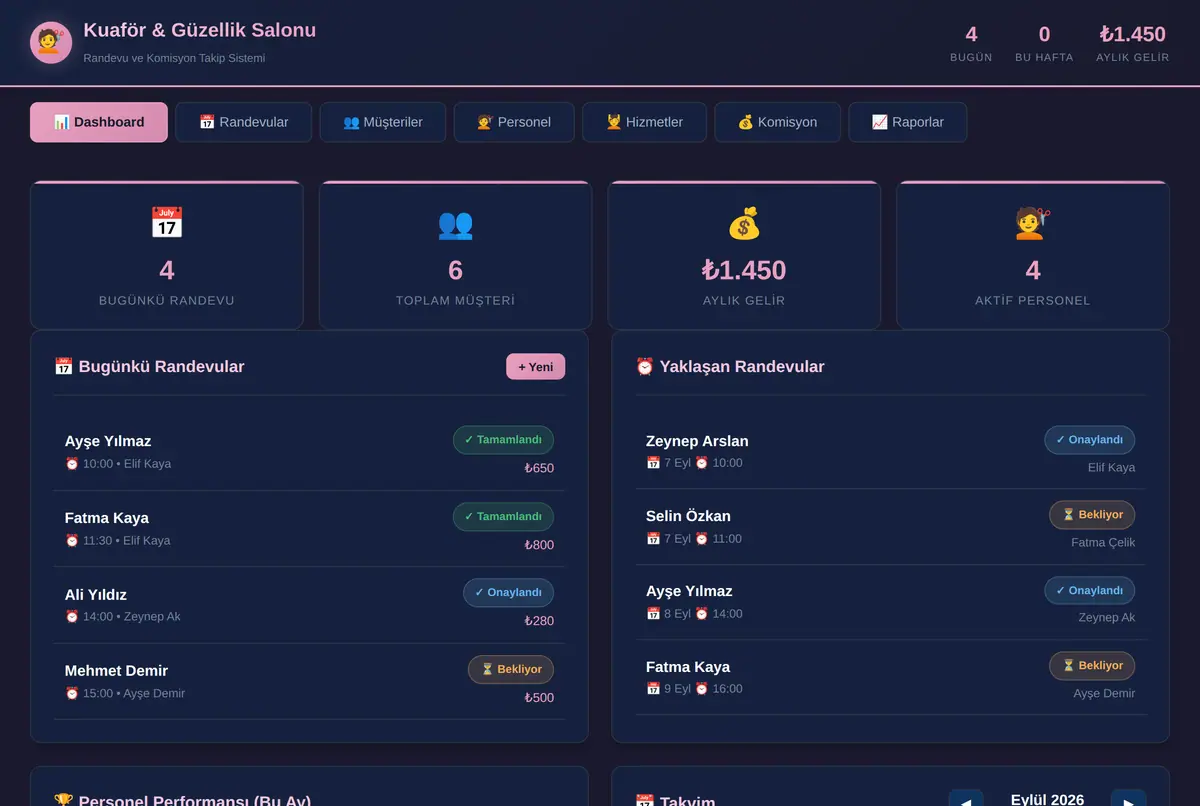The image size is (1200, 806).
Task: View the Raporlar tab
Action: pyautogui.click(x=907, y=122)
